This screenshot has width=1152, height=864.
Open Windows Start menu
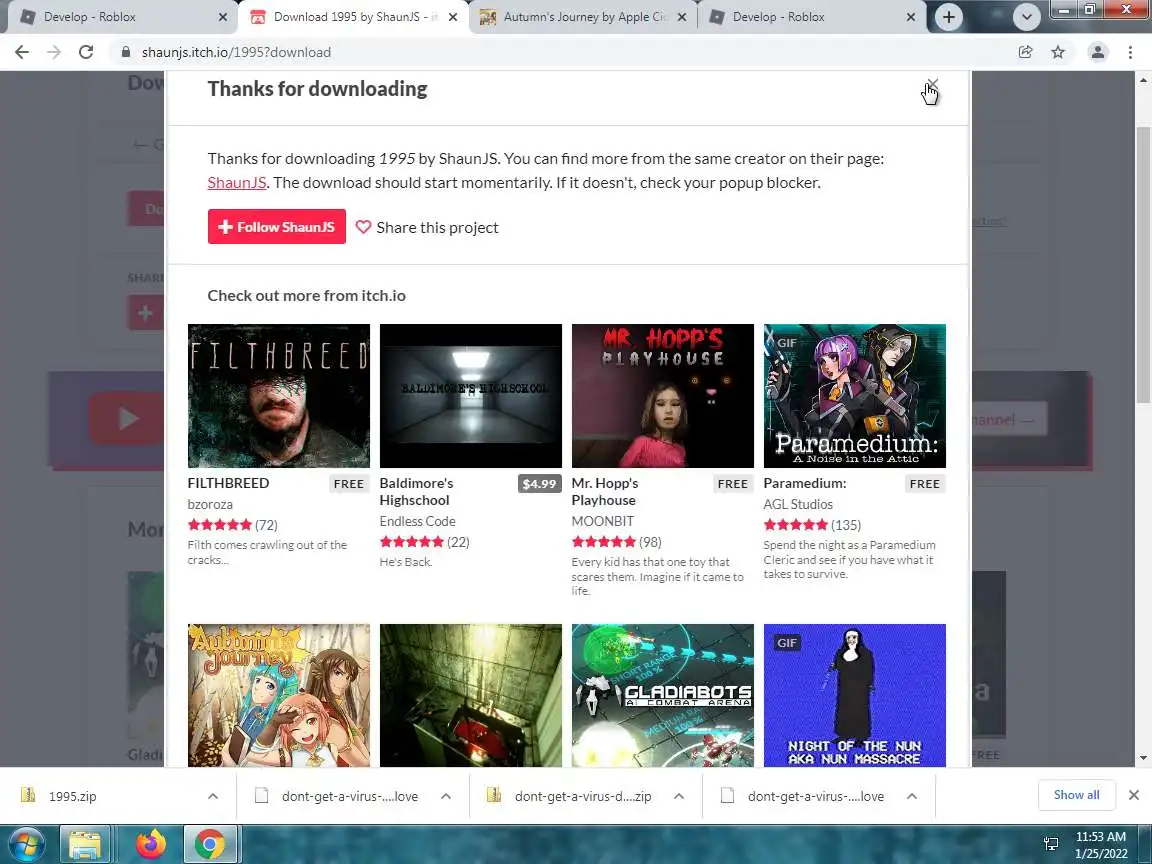pos(27,843)
